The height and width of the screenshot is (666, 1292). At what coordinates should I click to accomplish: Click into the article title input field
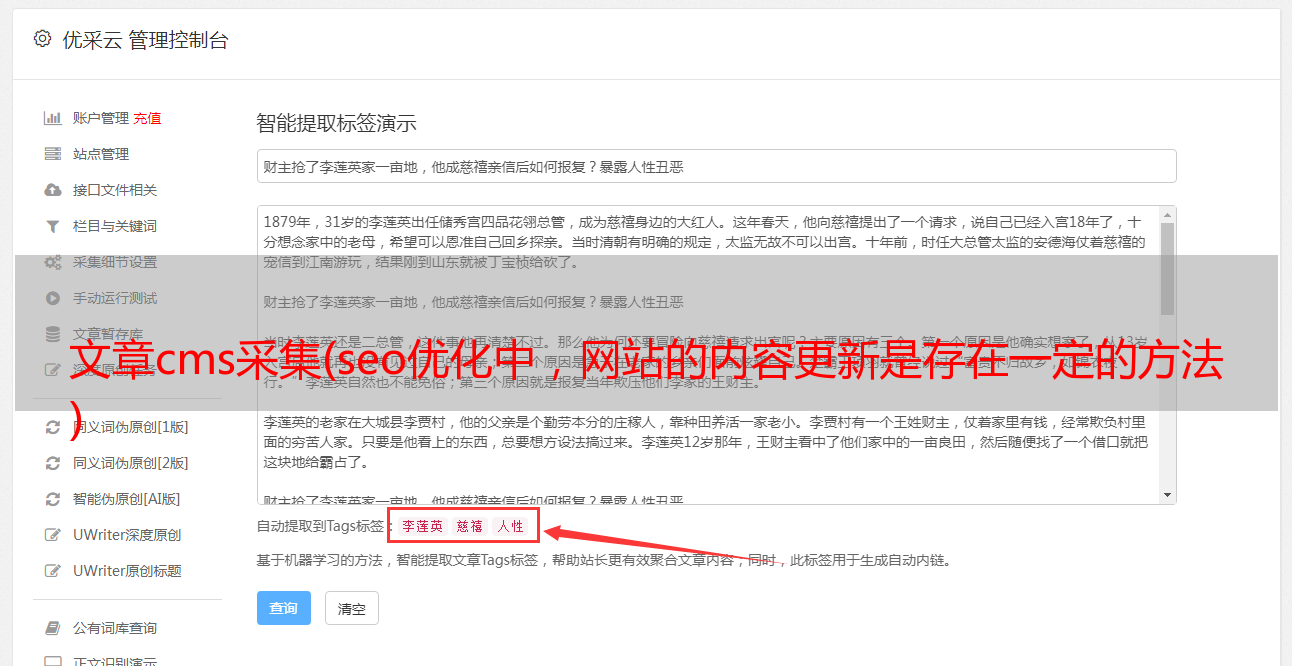[716, 166]
